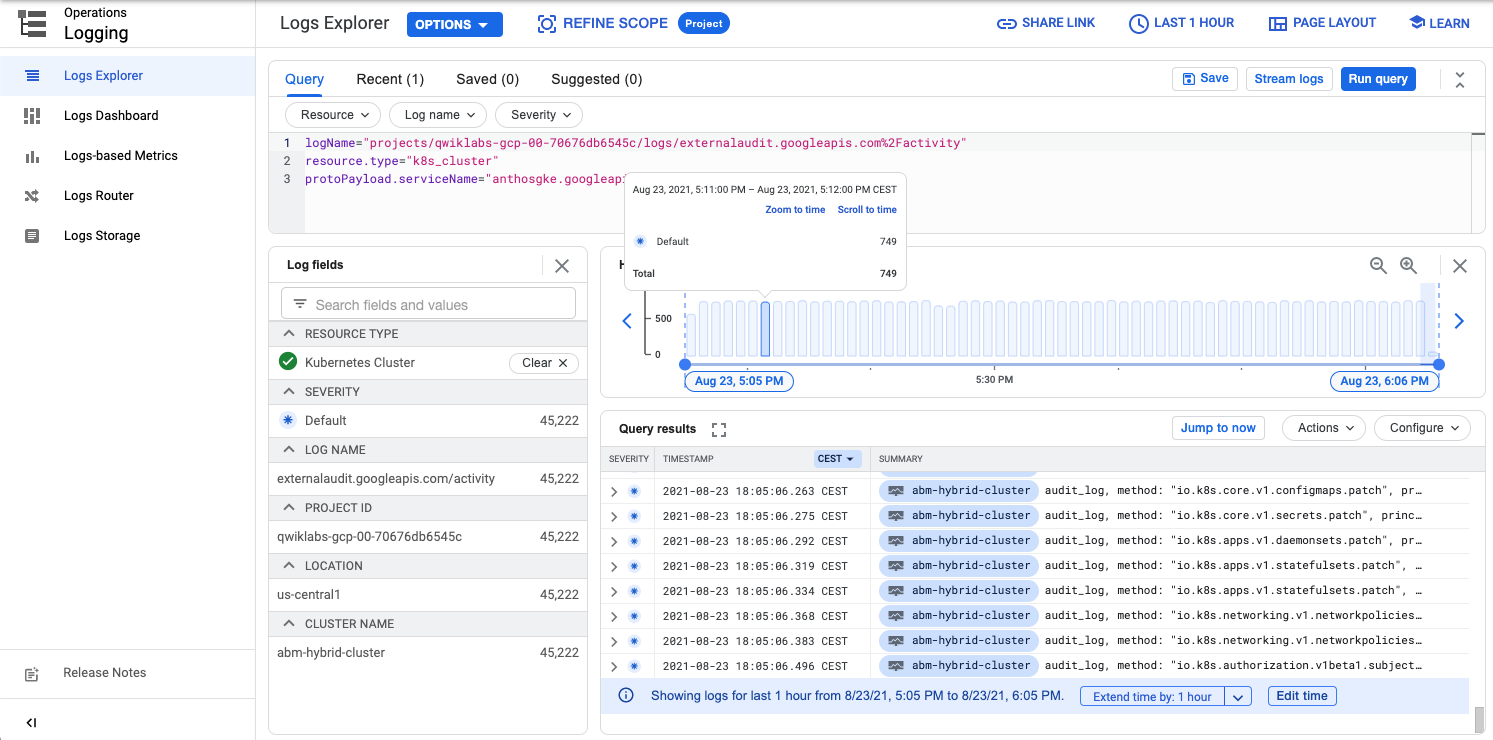Viewport: 1493px width, 740px height.
Task: Collapse the PROJECT ID section
Action: click(x=289, y=508)
